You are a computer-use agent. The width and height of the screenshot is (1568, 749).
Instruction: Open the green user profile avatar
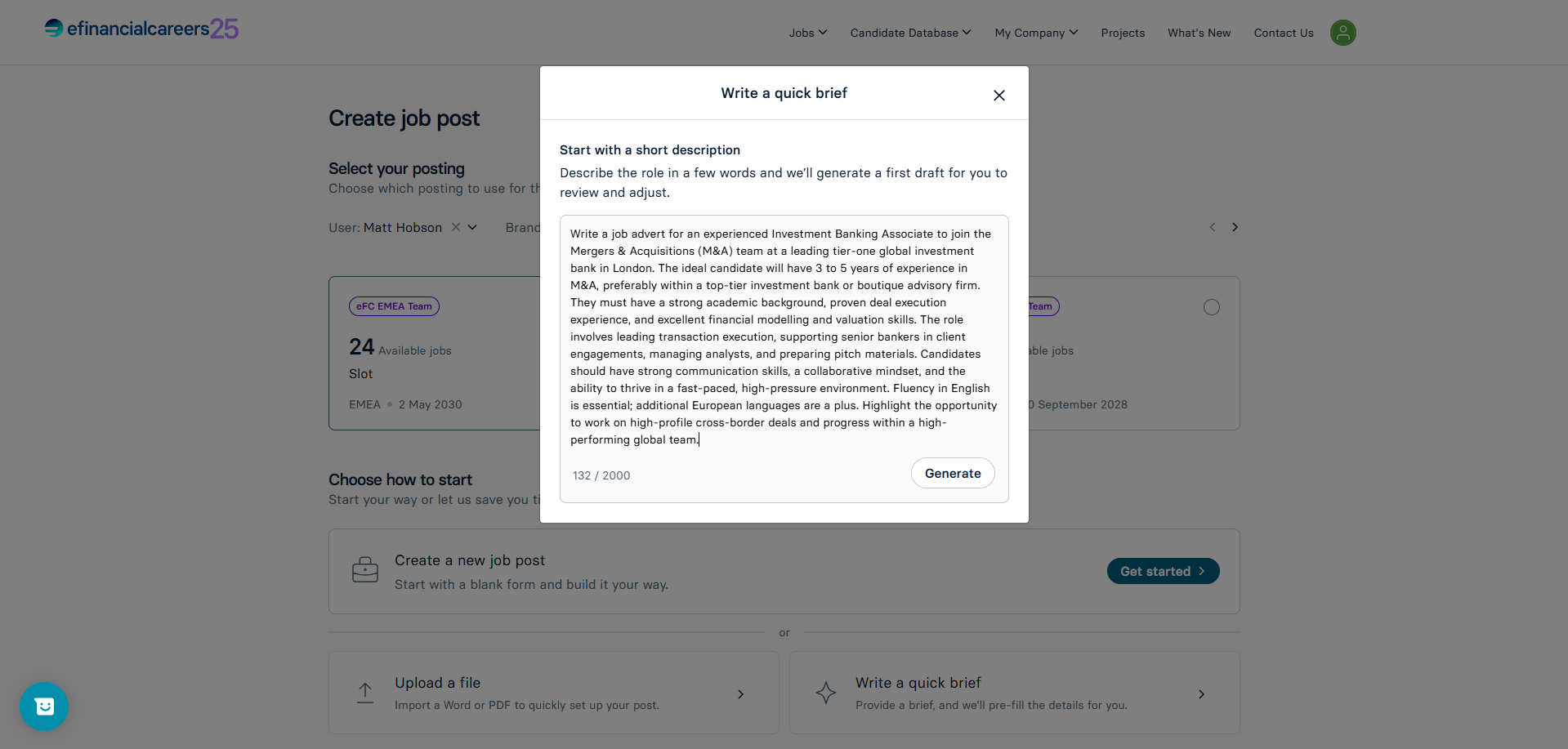[x=1343, y=33]
